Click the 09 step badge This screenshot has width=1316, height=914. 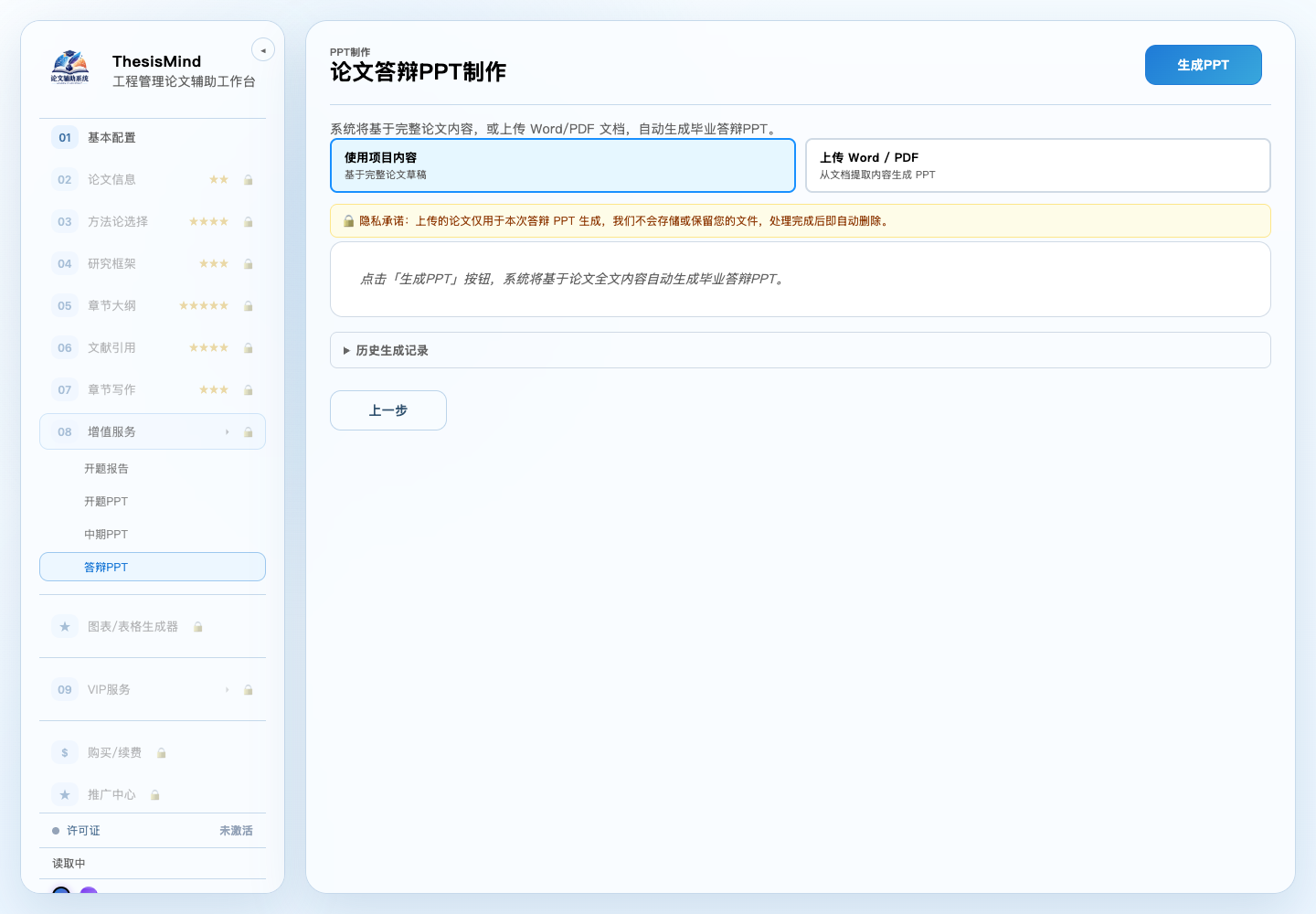pyautogui.click(x=65, y=690)
